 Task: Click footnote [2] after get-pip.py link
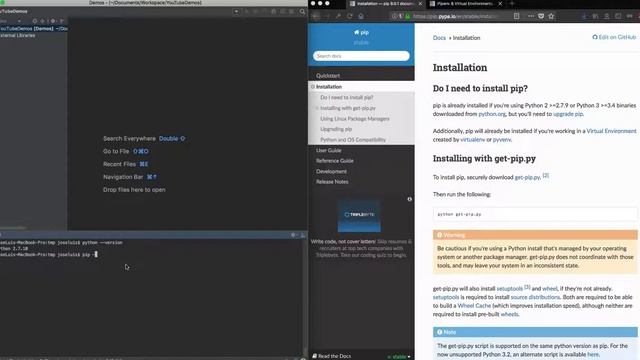tap(546, 176)
